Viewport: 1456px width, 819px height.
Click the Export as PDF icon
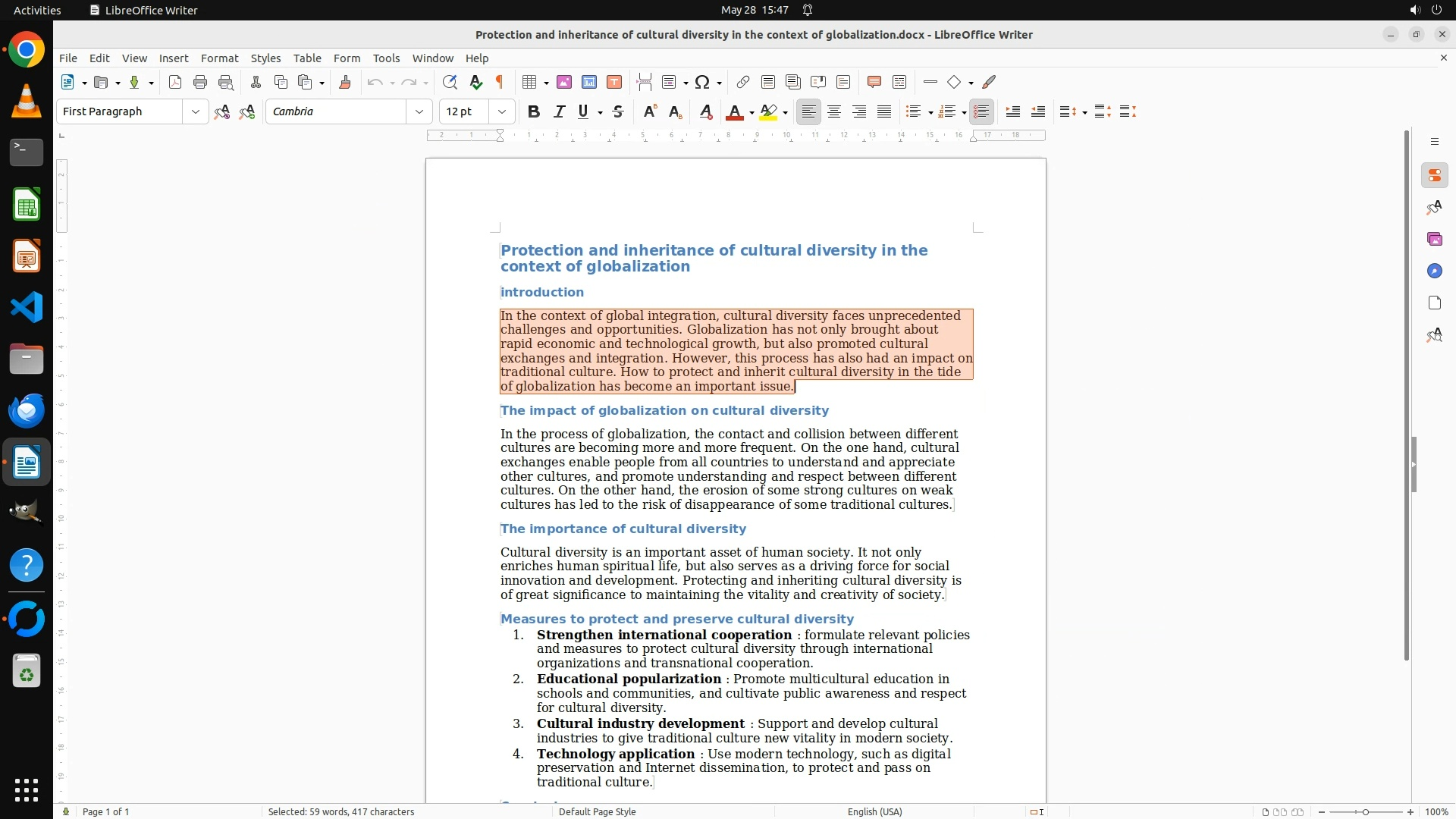pyautogui.click(x=175, y=82)
